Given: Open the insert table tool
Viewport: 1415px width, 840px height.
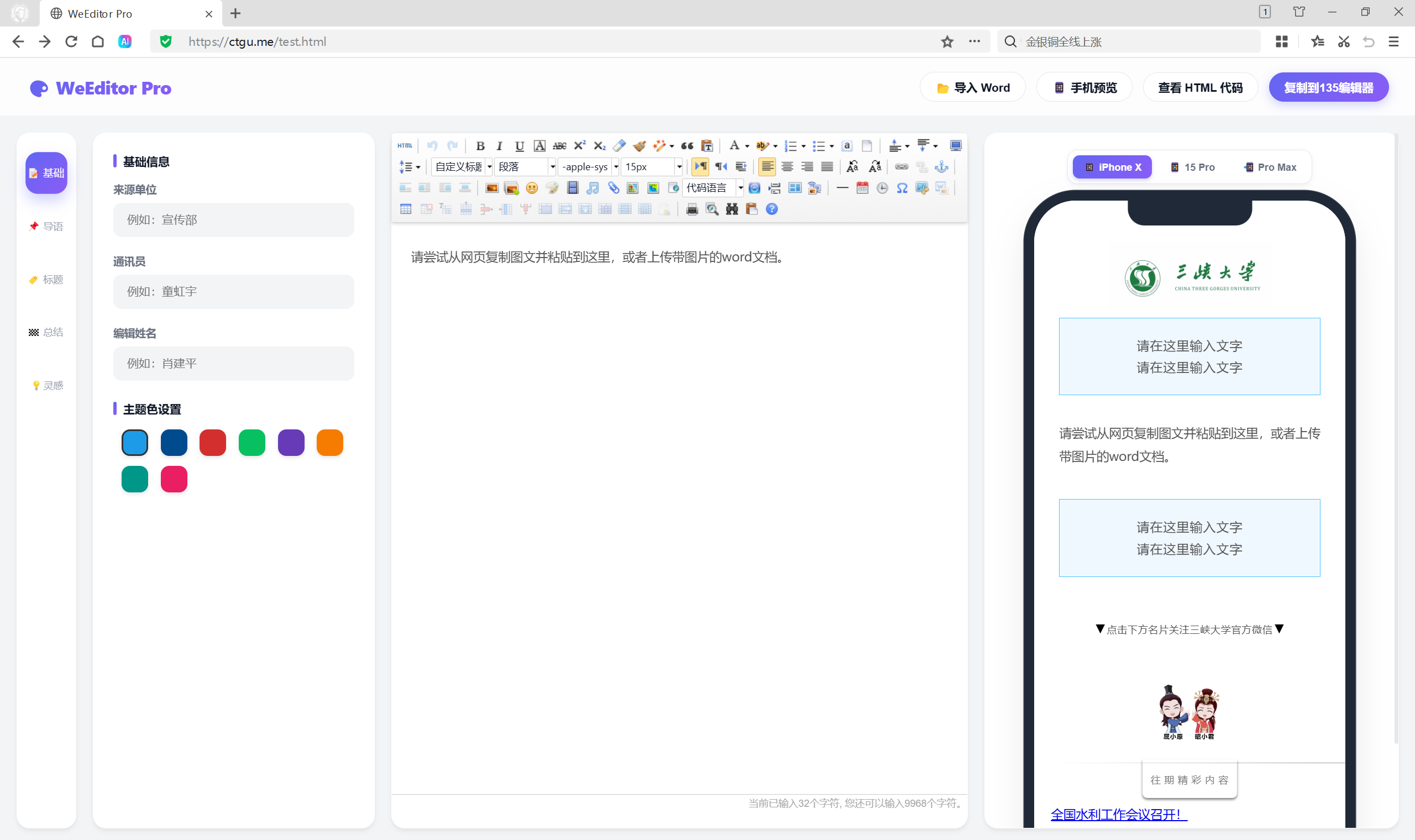Looking at the screenshot, I should [406, 209].
